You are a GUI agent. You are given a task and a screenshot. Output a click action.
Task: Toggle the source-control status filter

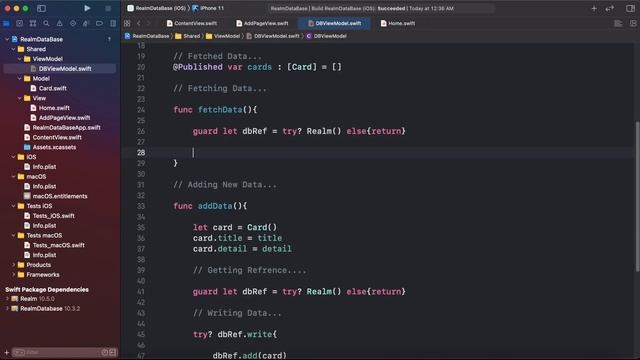113,352
